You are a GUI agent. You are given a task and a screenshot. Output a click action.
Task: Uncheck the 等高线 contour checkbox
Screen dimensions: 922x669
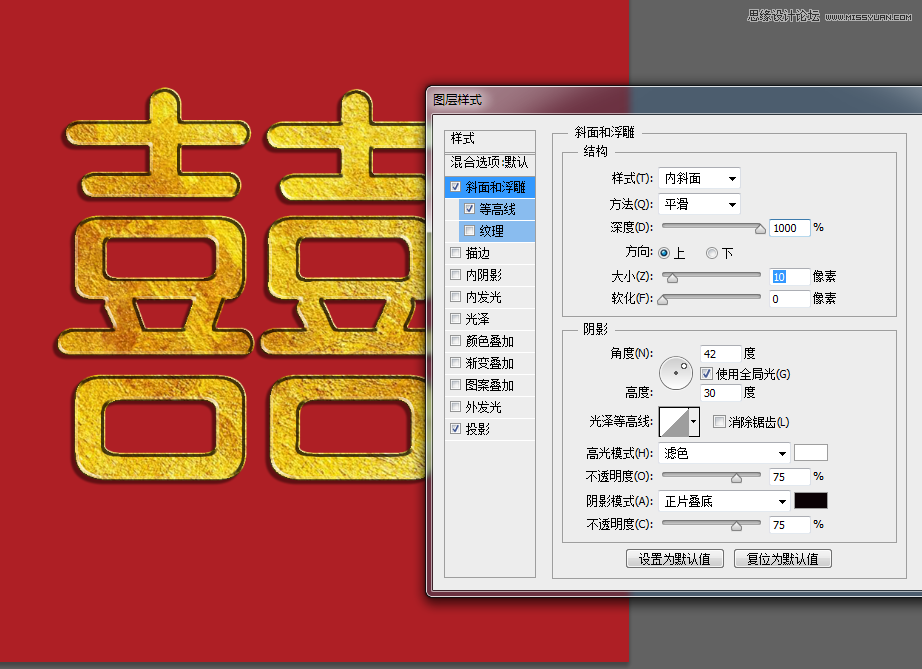[469, 209]
